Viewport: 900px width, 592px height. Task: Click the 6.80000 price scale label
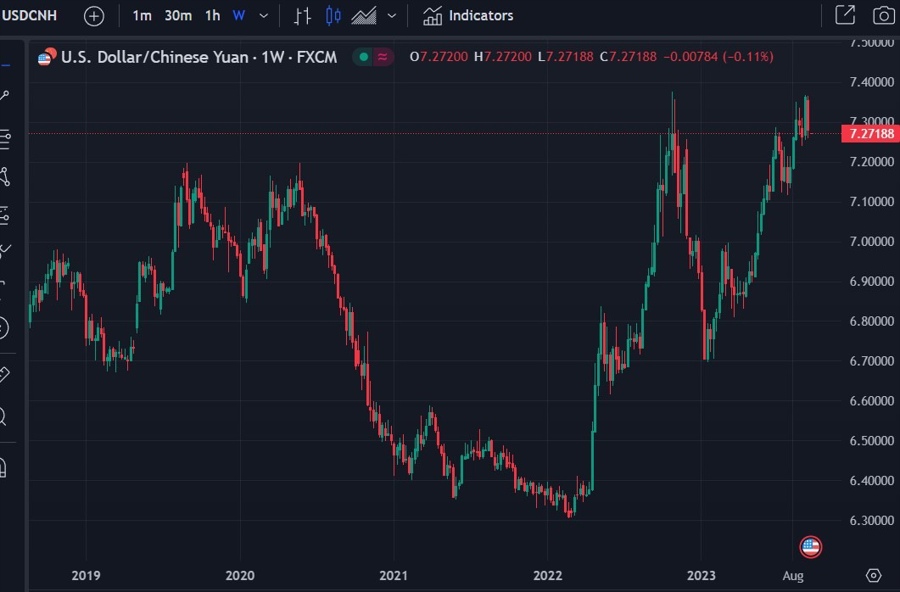tap(871, 321)
